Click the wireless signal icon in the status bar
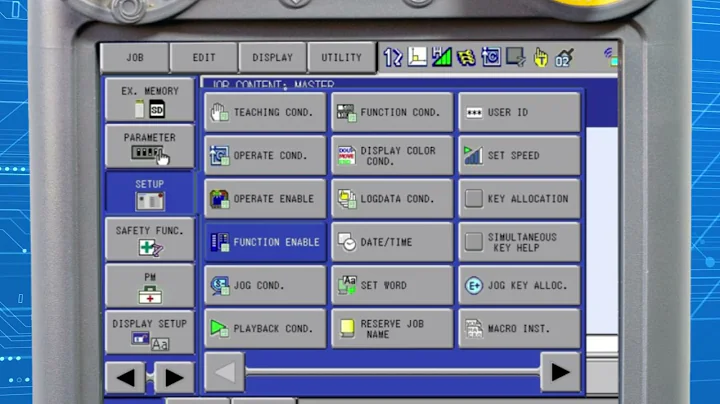720x404 pixels. click(x=610, y=56)
